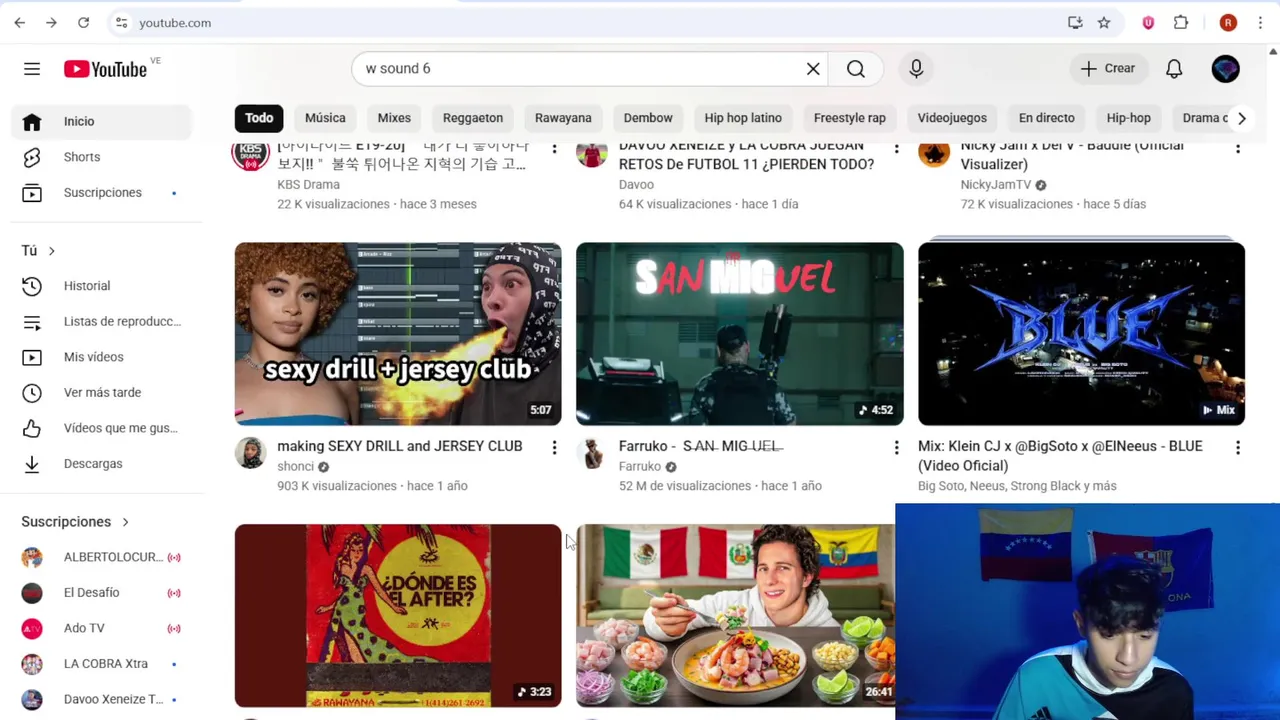Open options menu for making SEXY DRILL video

(x=554, y=448)
